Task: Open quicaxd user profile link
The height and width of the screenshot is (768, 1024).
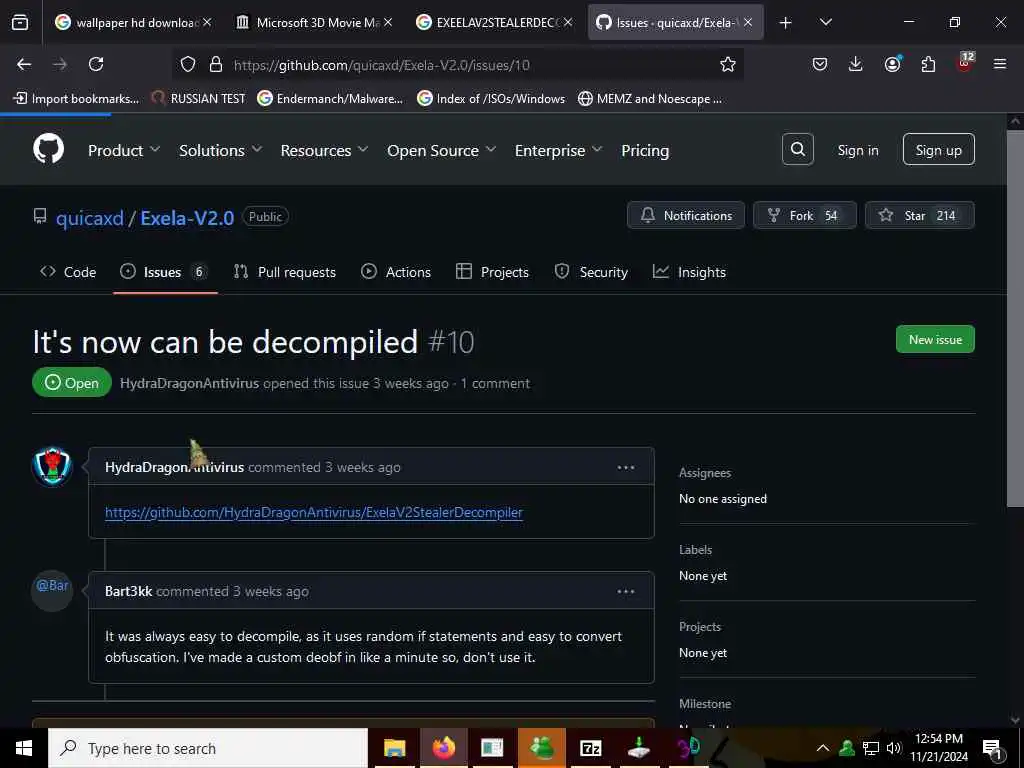Action: click(89, 217)
